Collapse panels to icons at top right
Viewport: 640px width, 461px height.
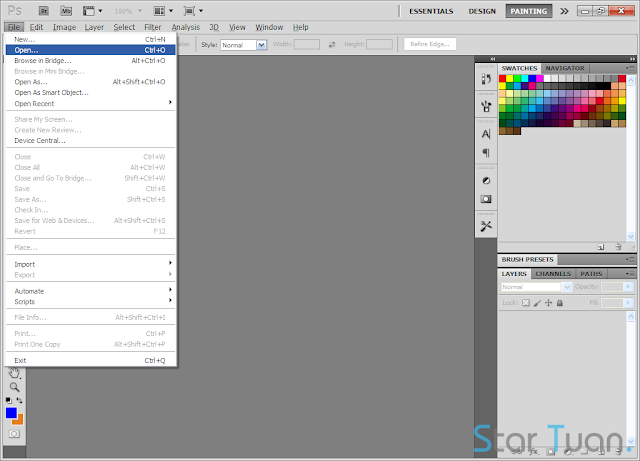pyautogui.click(x=632, y=59)
